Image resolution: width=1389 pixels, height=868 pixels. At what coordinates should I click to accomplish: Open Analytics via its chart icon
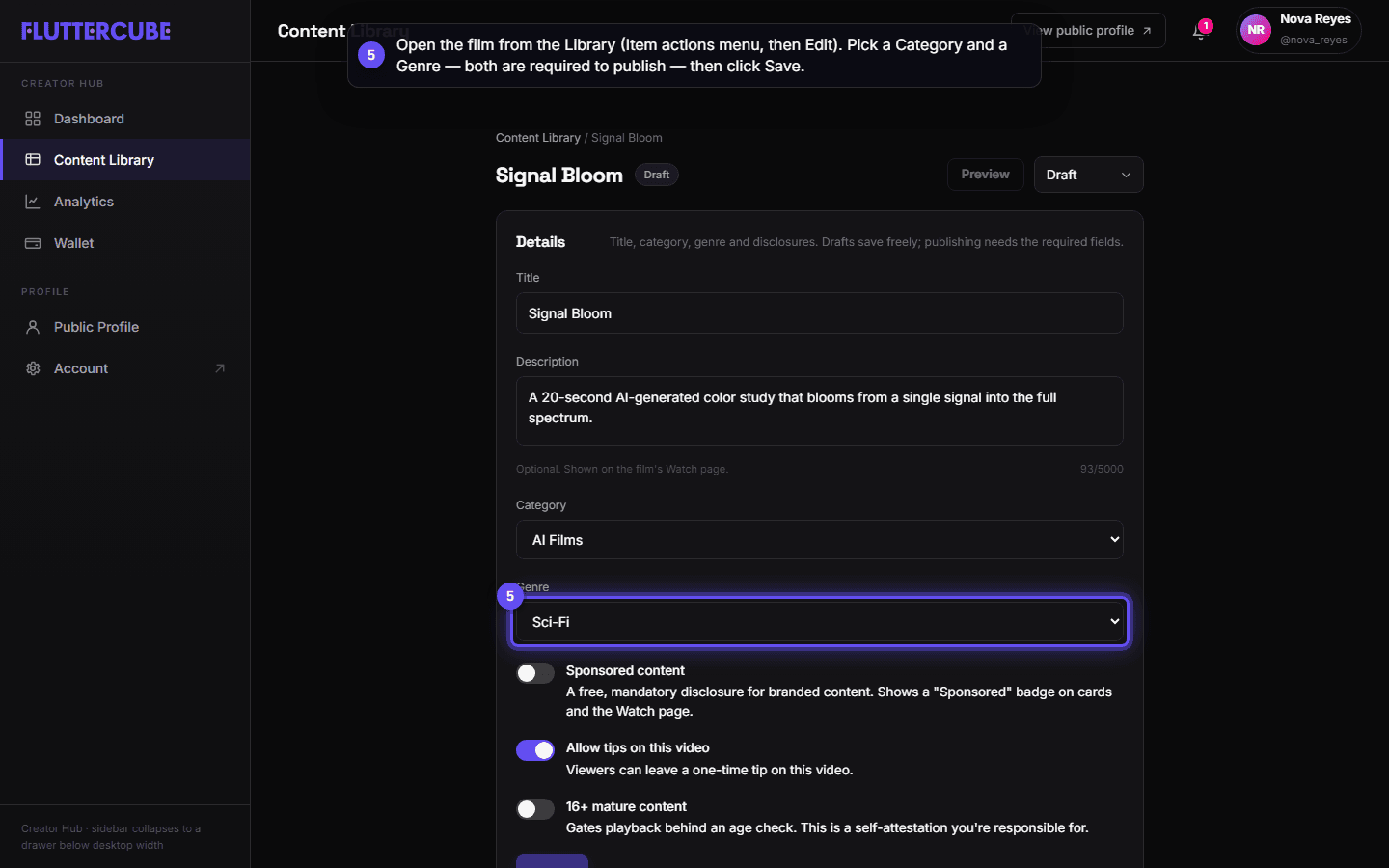[x=33, y=202]
